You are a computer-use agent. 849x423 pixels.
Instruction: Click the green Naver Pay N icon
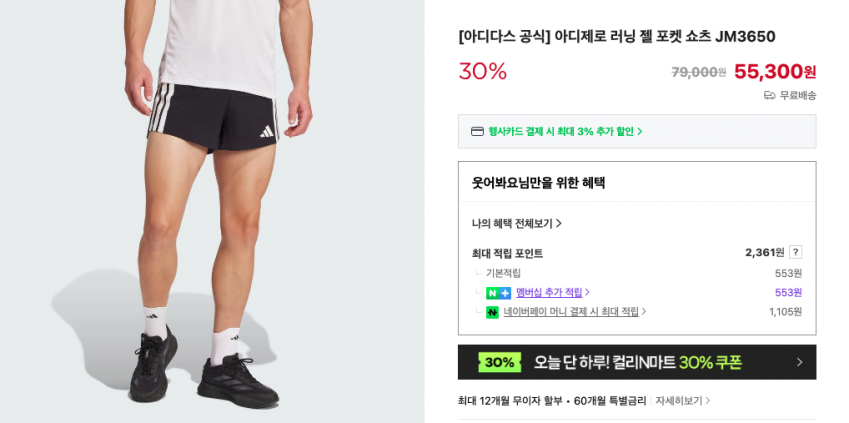pyautogui.click(x=492, y=313)
